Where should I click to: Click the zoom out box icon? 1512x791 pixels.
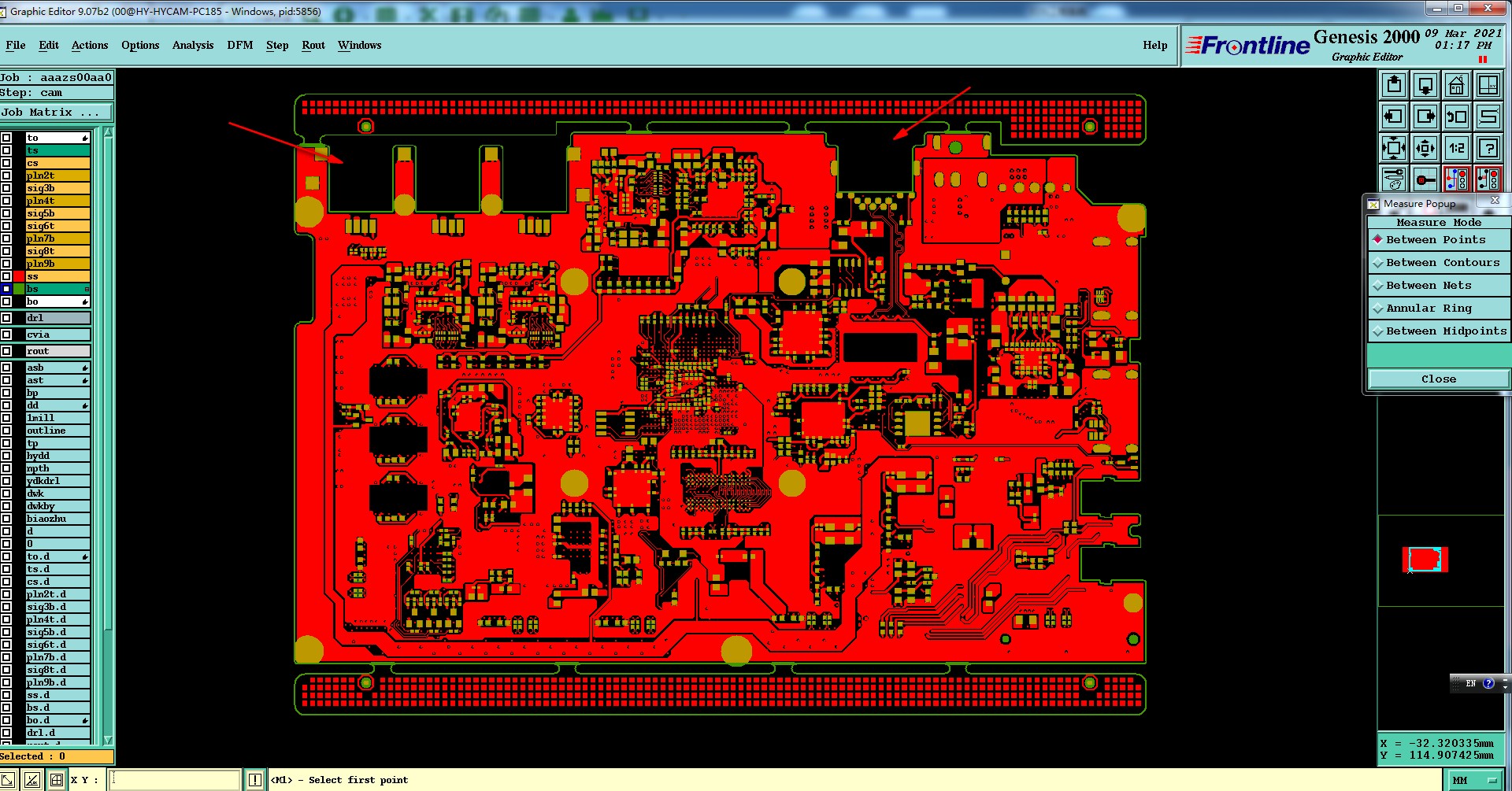(x=1425, y=148)
